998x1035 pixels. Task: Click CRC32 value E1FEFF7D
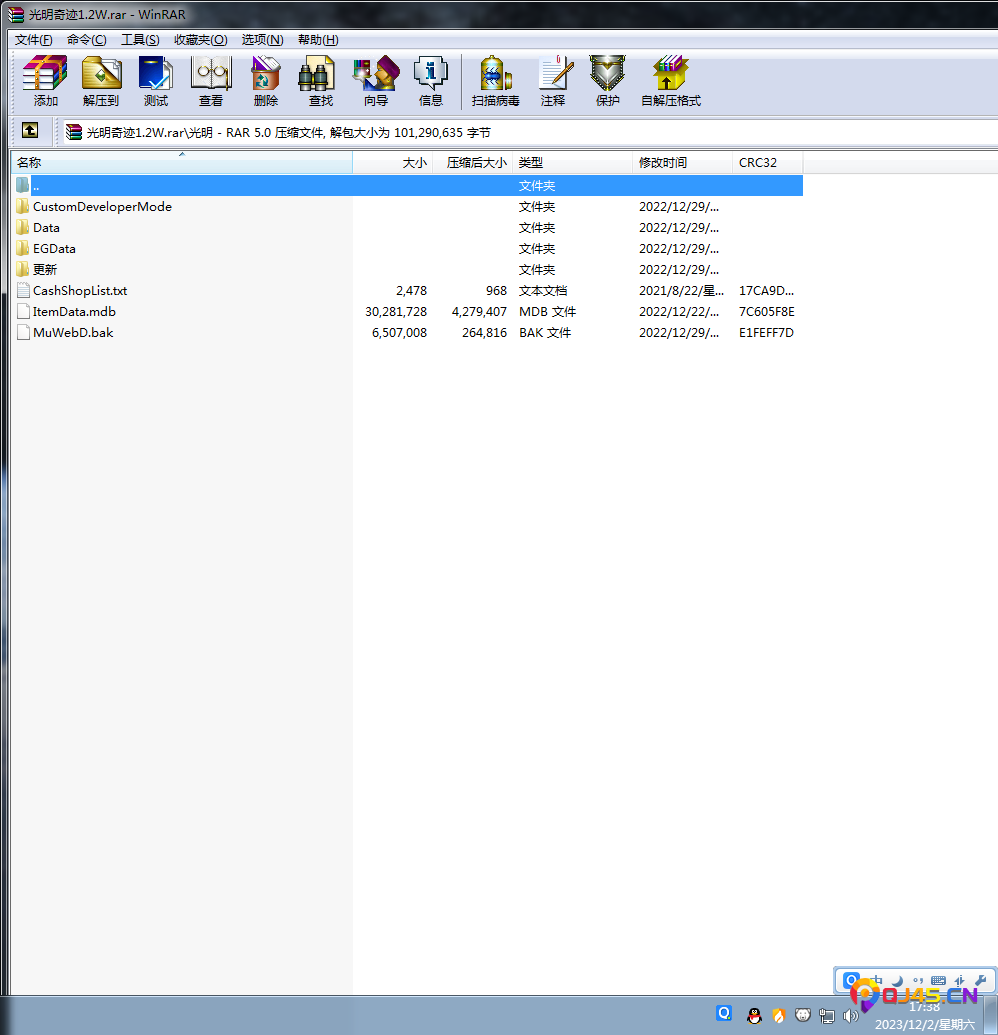pyautogui.click(x=766, y=333)
